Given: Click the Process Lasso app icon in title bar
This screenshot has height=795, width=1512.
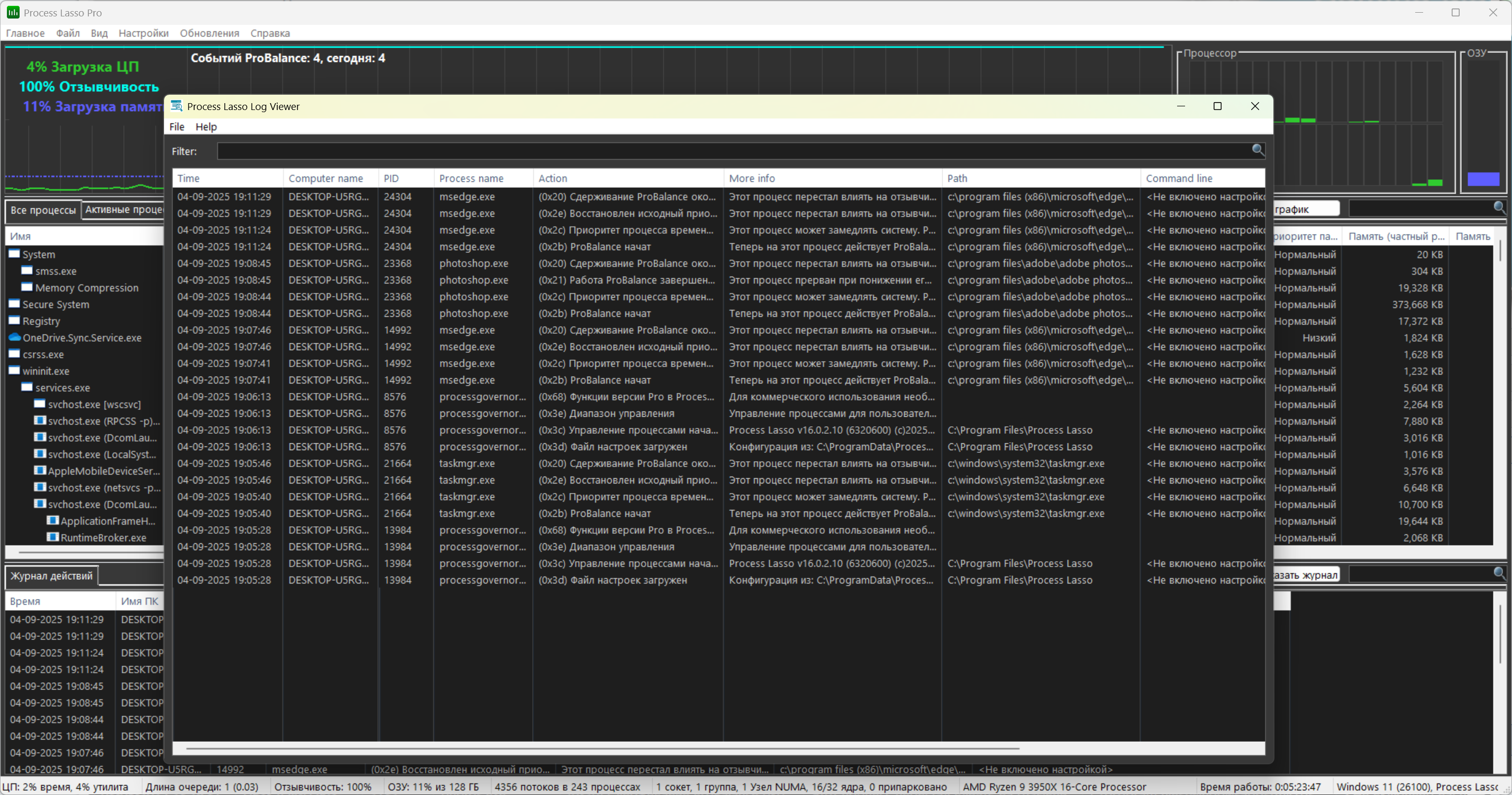Looking at the screenshot, I should tap(12, 12).
